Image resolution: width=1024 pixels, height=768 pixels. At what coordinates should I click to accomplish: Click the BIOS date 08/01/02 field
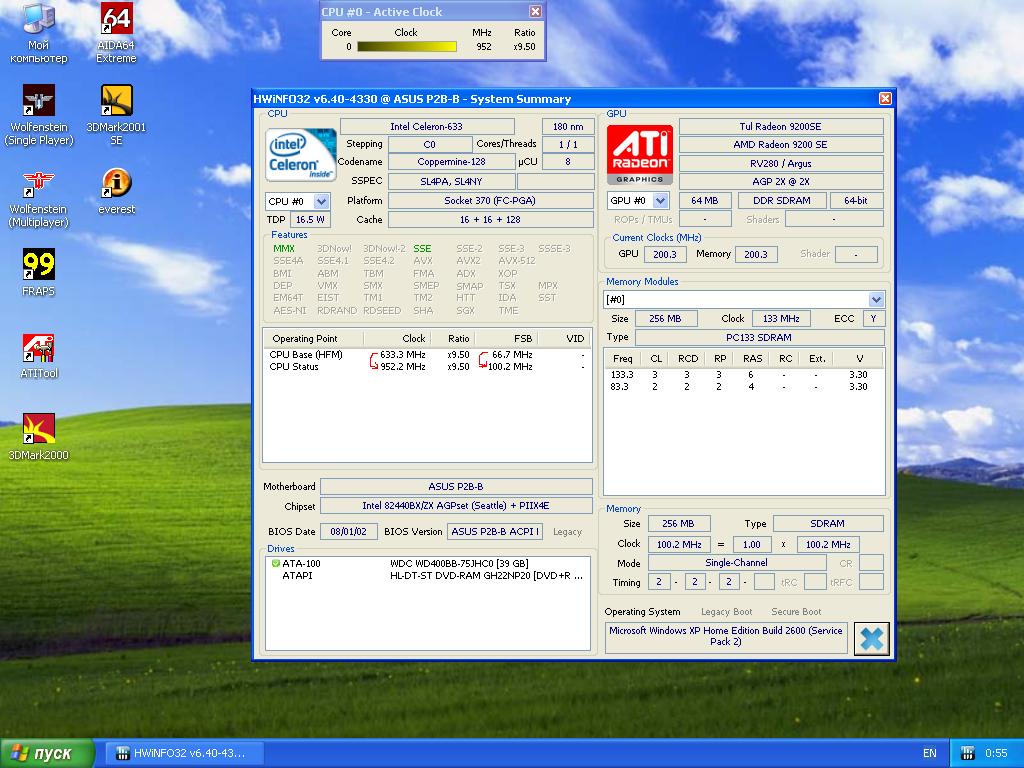coord(348,532)
